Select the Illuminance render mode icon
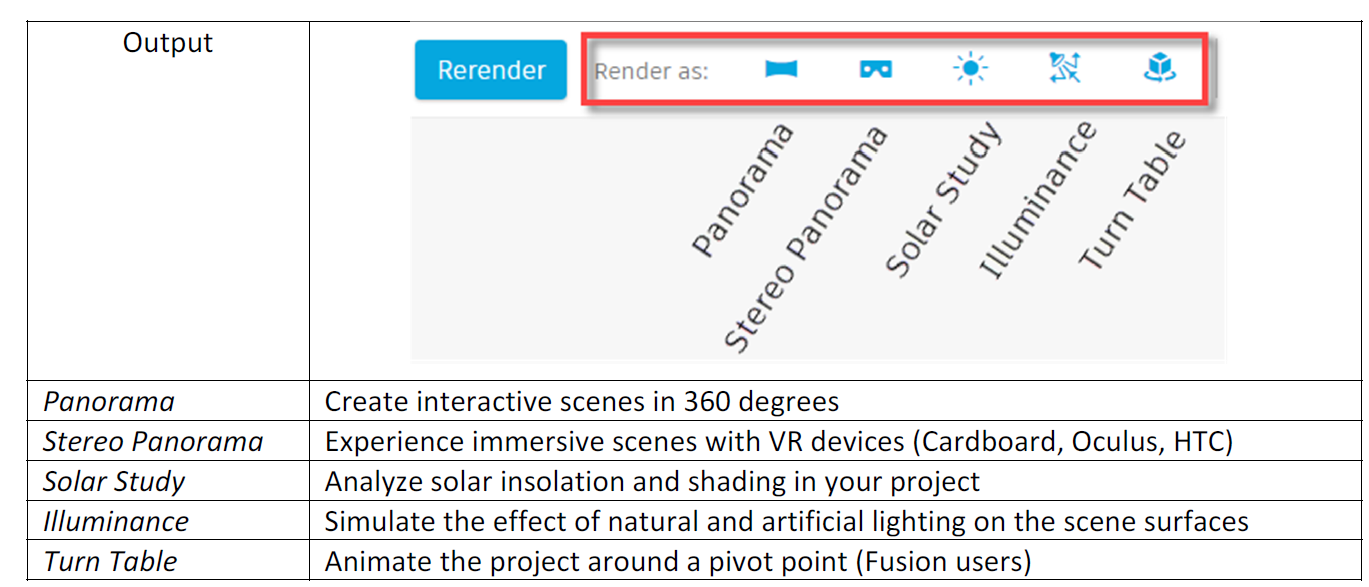 click(1065, 69)
